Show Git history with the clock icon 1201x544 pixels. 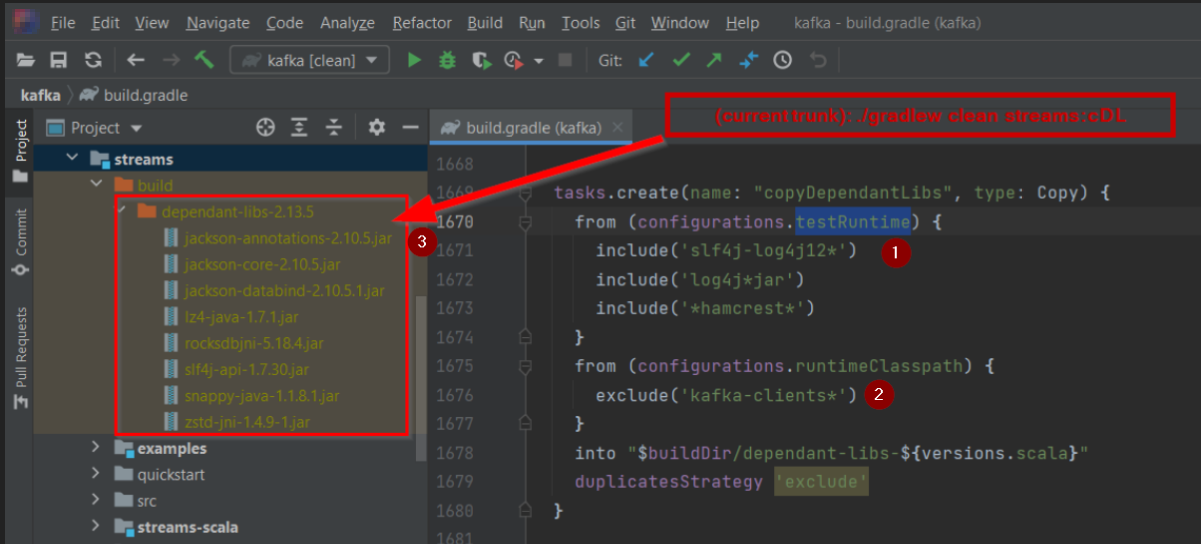click(783, 60)
